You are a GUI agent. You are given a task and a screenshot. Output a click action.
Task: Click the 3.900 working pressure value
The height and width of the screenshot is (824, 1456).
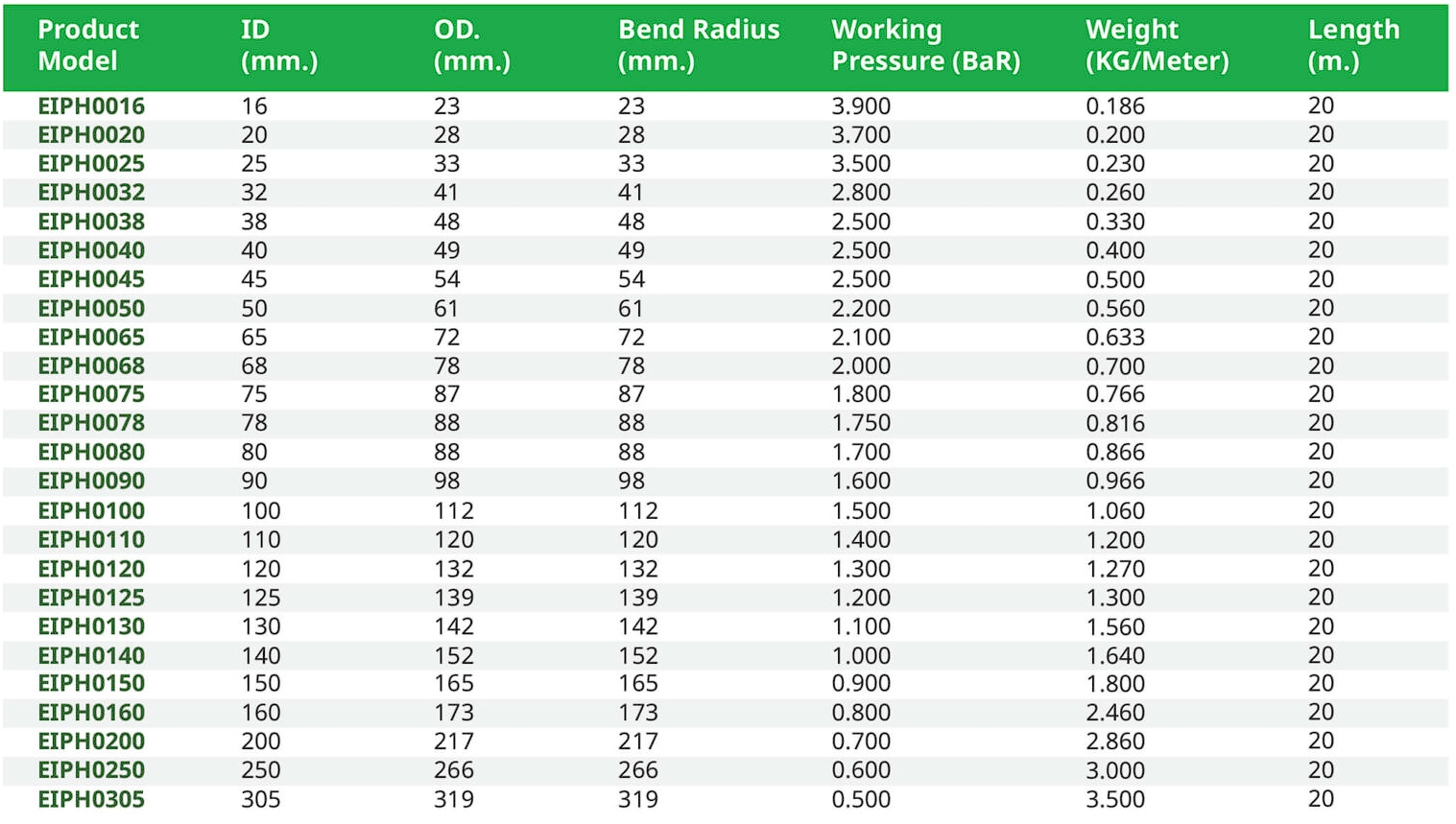pos(860,106)
